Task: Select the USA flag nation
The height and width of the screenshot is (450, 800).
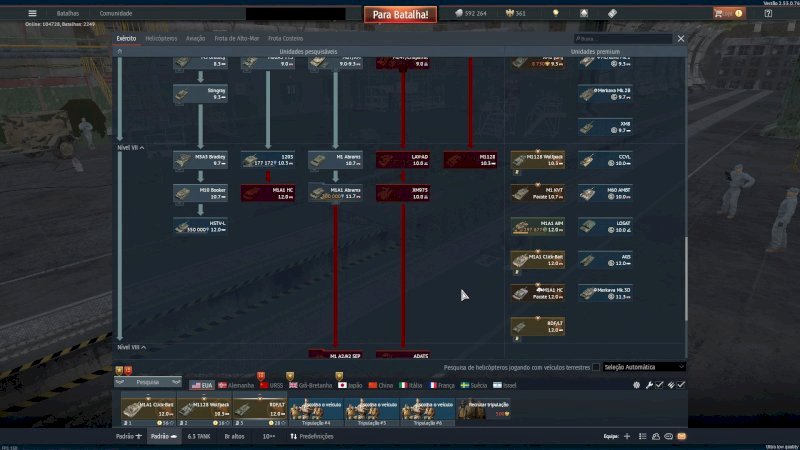Action: [201, 384]
